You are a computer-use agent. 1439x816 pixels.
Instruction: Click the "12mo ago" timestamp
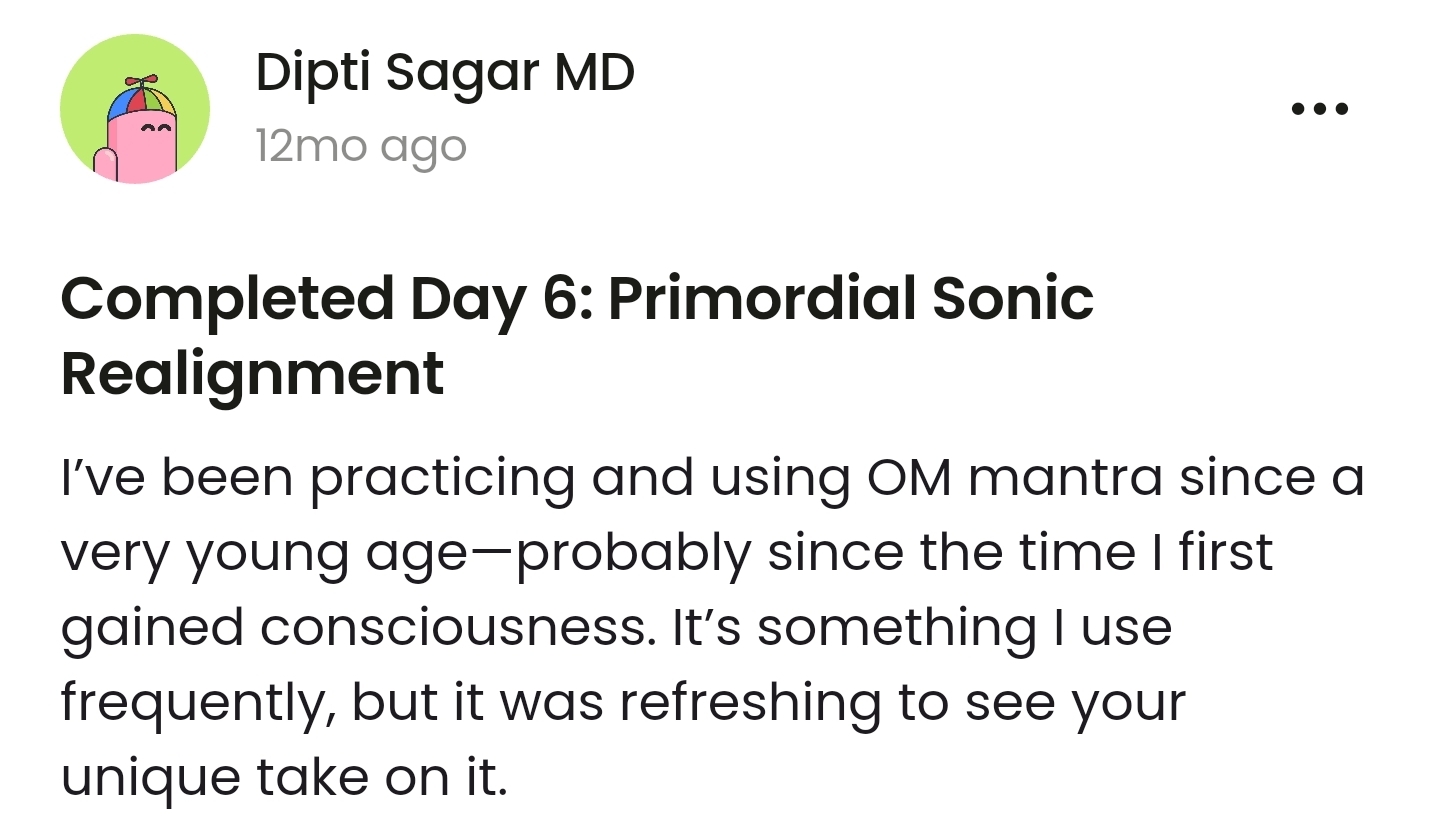pos(360,147)
